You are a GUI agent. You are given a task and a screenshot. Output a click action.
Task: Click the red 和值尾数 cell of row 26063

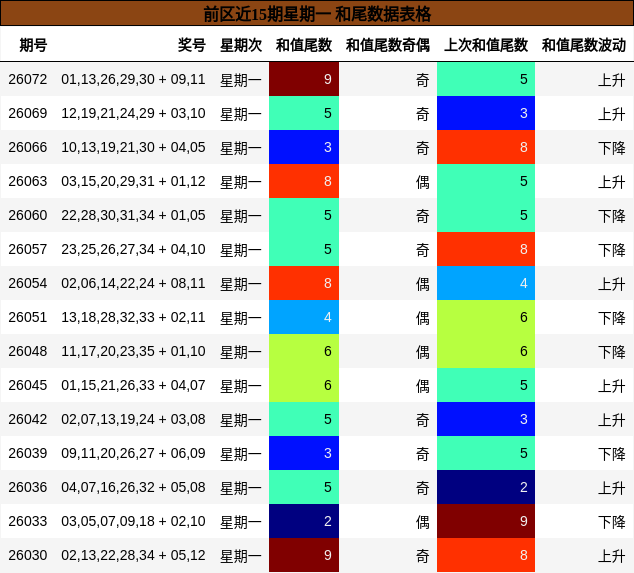[x=304, y=181]
